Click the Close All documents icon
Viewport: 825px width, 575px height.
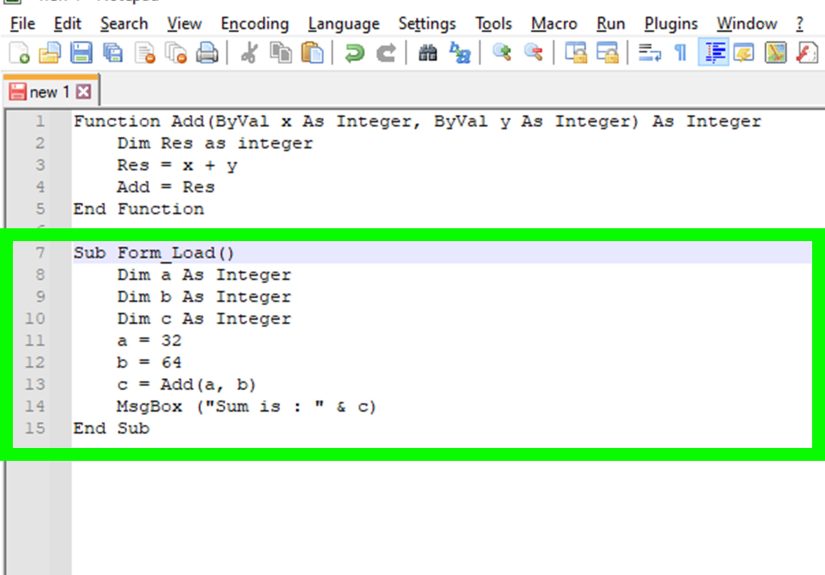coord(176,53)
